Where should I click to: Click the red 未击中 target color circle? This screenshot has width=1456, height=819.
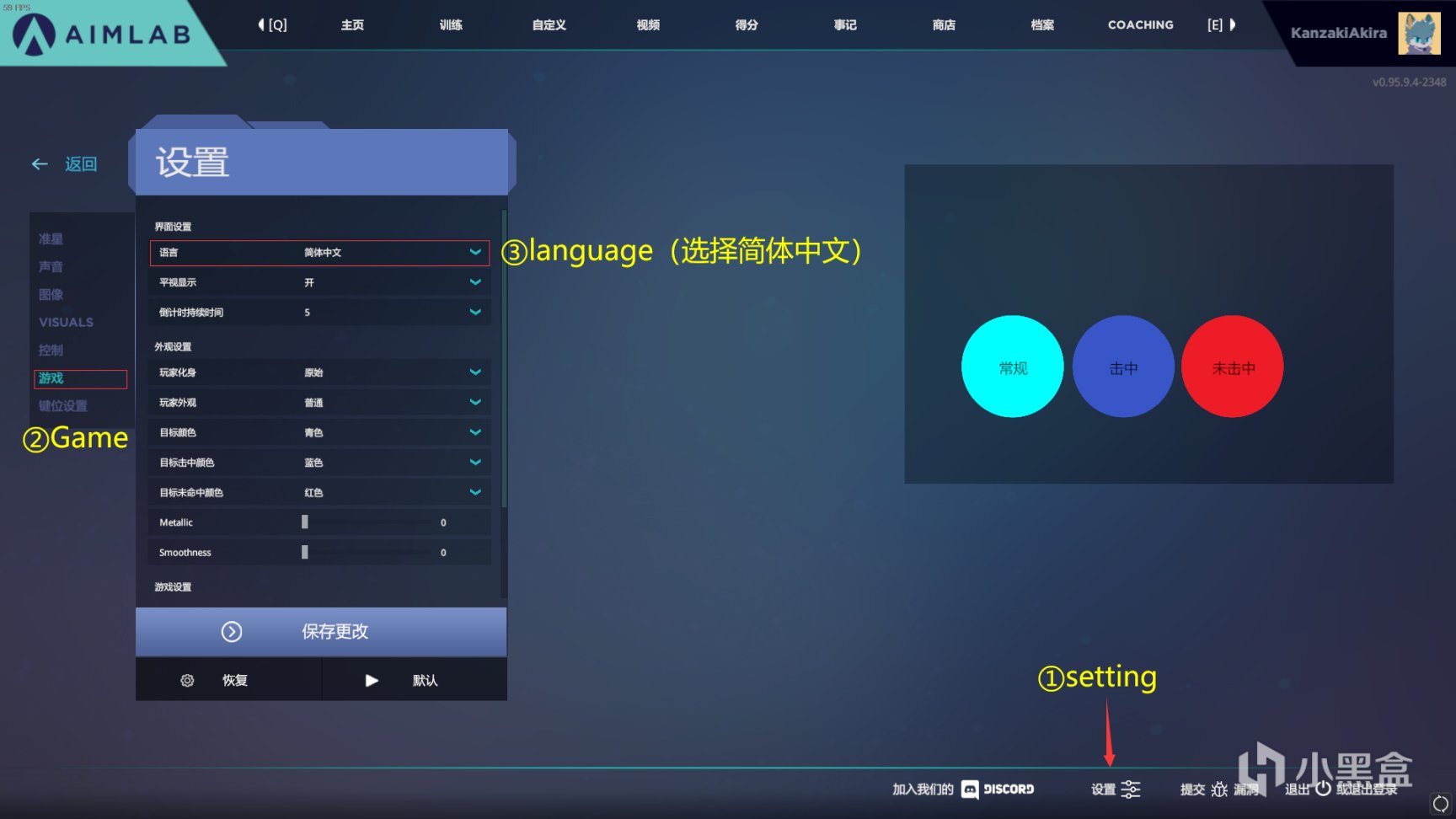click(1233, 367)
